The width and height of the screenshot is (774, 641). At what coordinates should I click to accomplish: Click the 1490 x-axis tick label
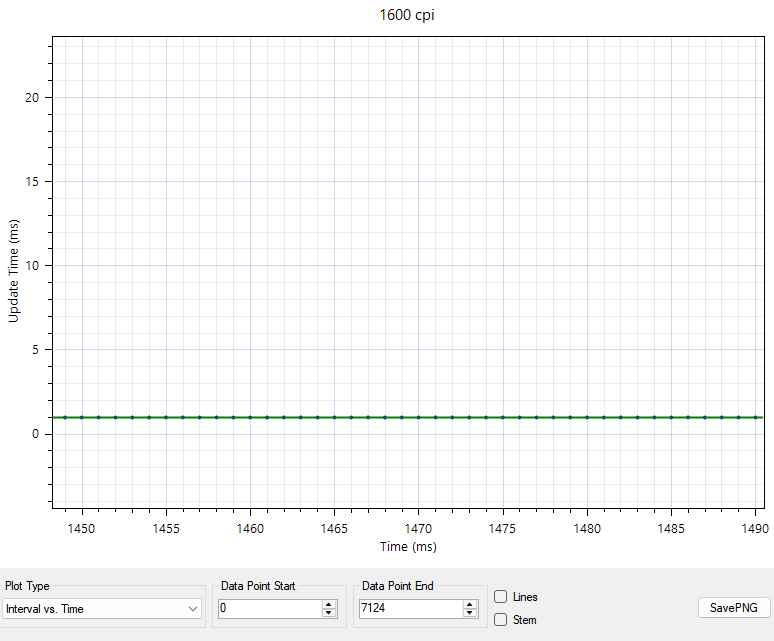(755, 529)
